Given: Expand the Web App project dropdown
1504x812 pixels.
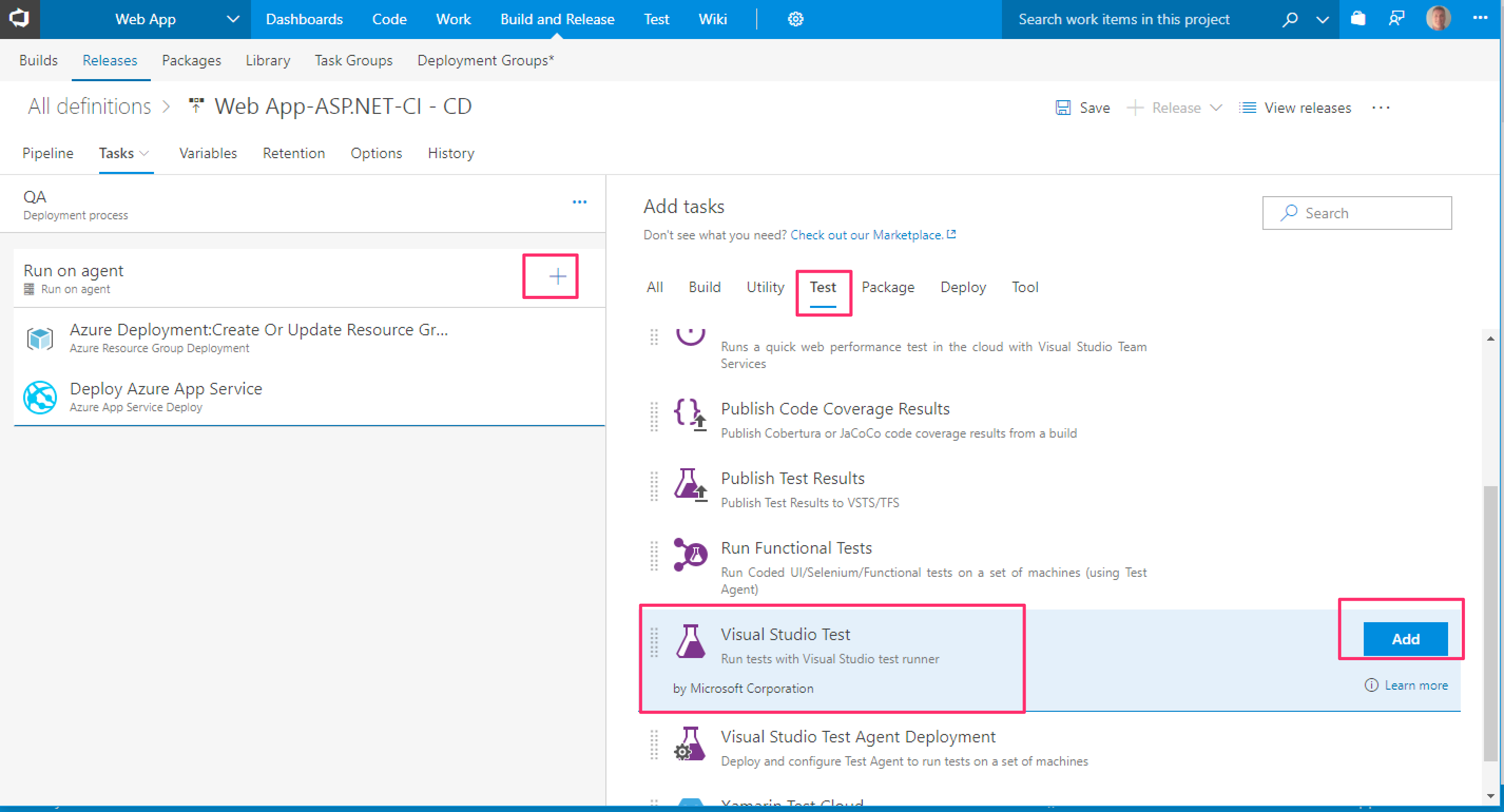Looking at the screenshot, I should [x=233, y=20].
